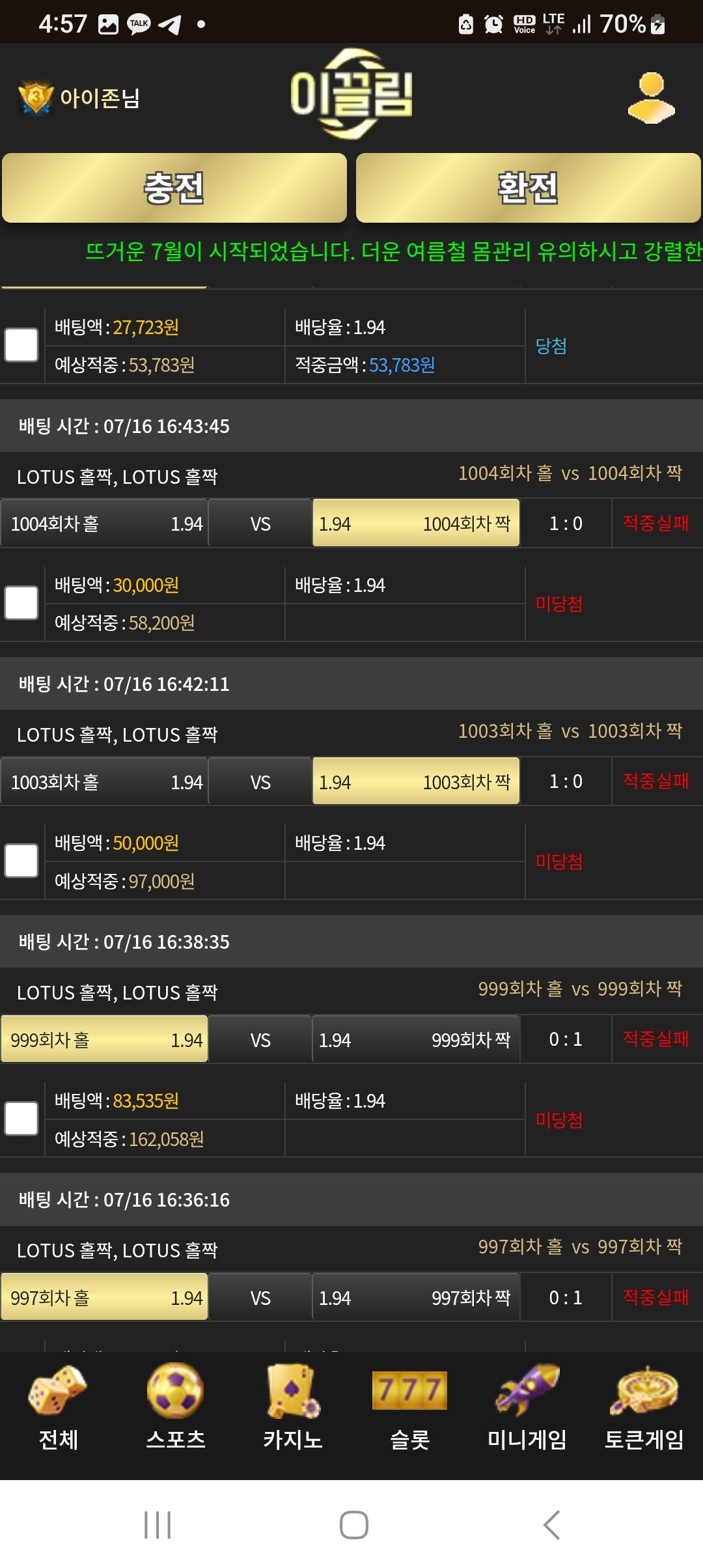Open the 토큰게임 roulette icon

click(644, 1391)
